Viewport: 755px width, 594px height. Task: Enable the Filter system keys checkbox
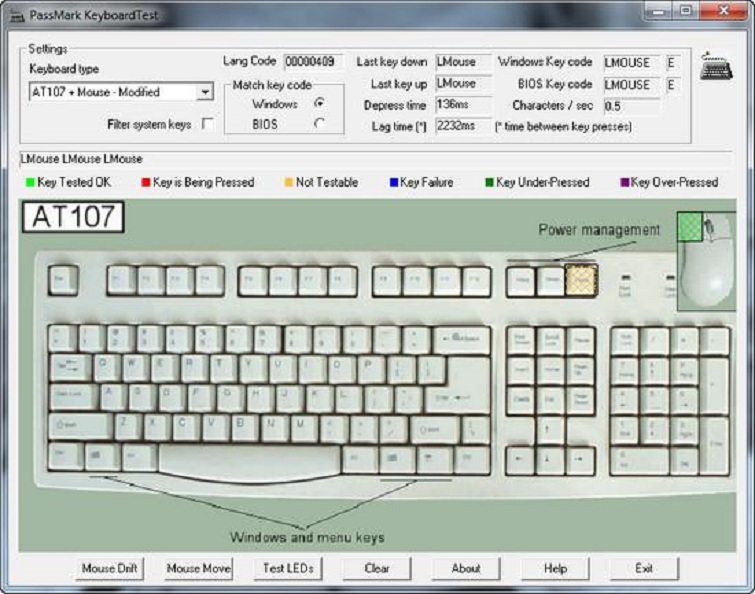tap(207, 124)
